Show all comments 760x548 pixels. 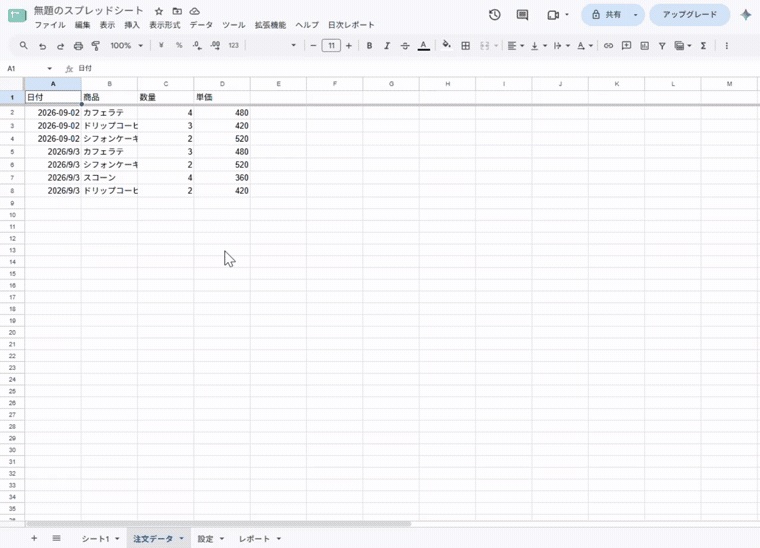(x=522, y=15)
